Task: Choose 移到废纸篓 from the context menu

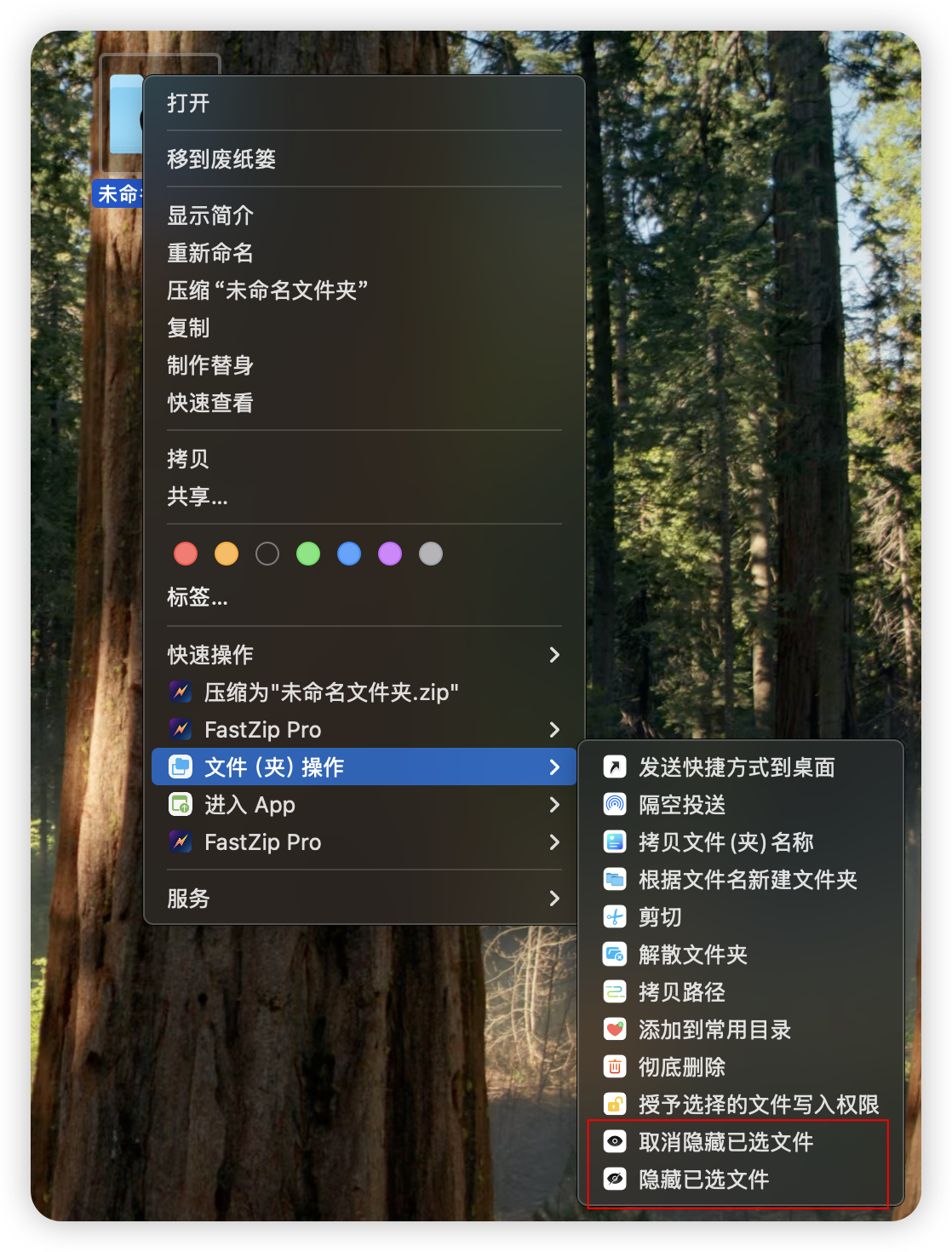Action: pyautogui.click(x=221, y=159)
